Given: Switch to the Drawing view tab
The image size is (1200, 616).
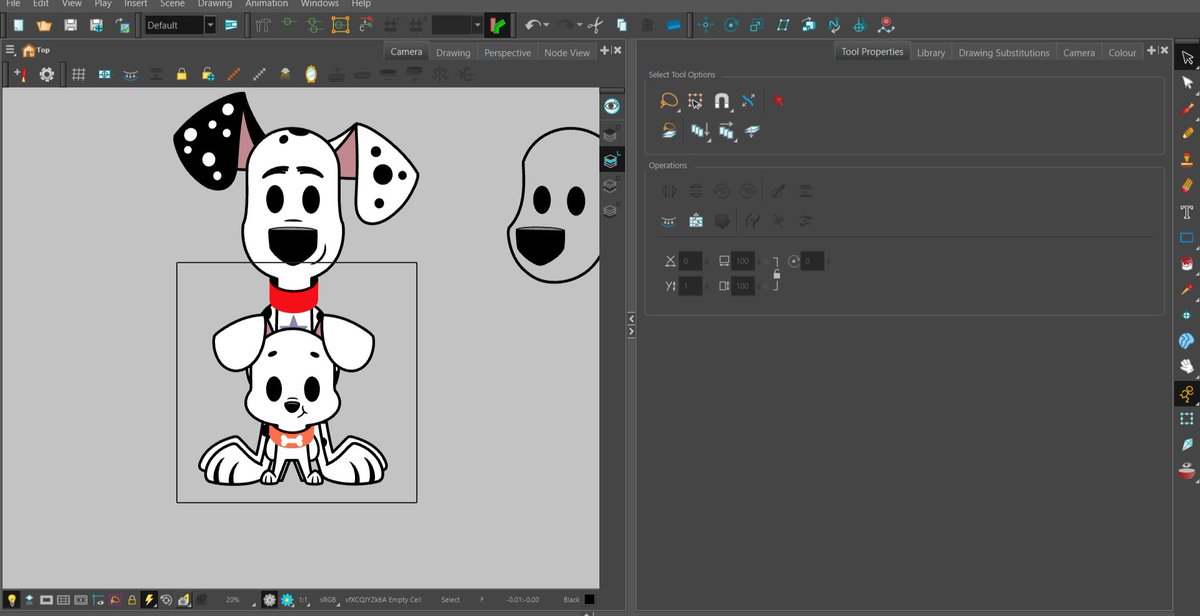Looking at the screenshot, I should [x=453, y=52].
